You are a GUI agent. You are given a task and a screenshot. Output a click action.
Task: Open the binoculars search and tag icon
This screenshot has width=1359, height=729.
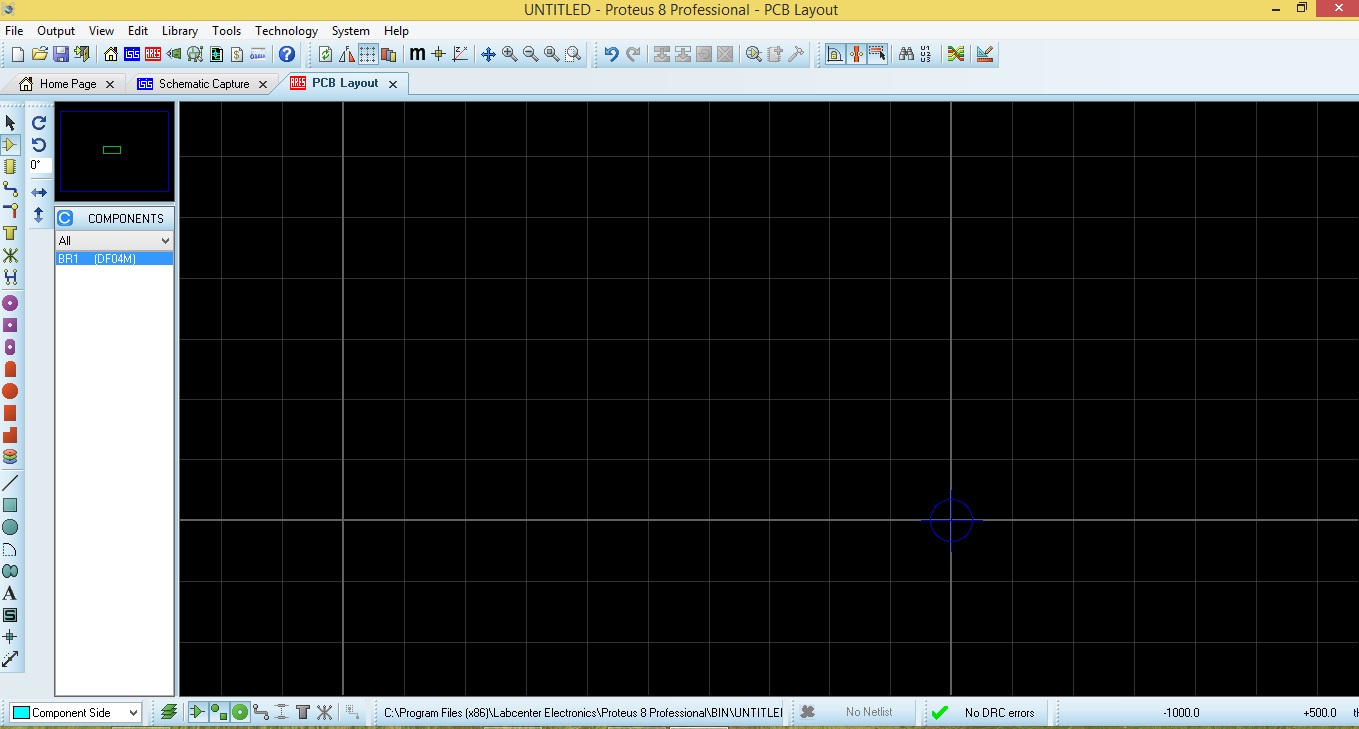906,54
